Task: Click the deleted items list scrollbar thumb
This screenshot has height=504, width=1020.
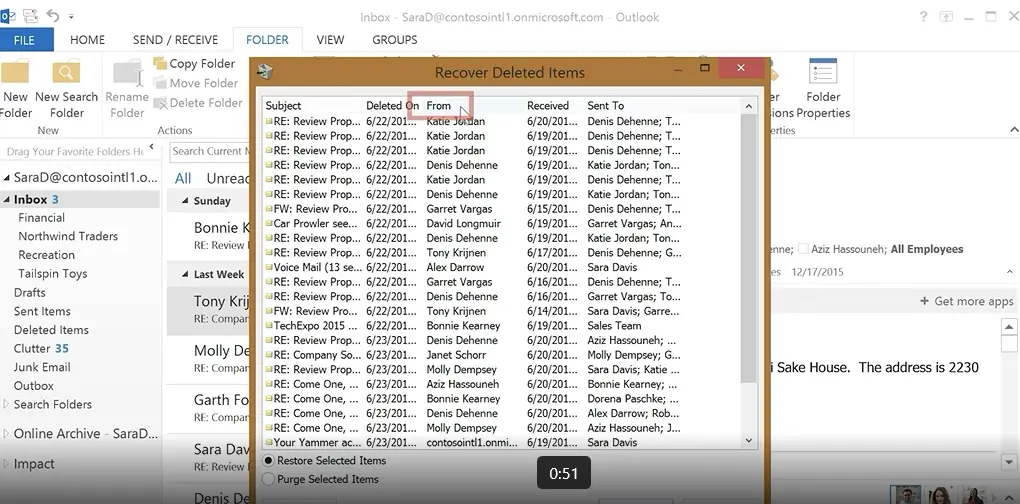Action: (749, 249)
